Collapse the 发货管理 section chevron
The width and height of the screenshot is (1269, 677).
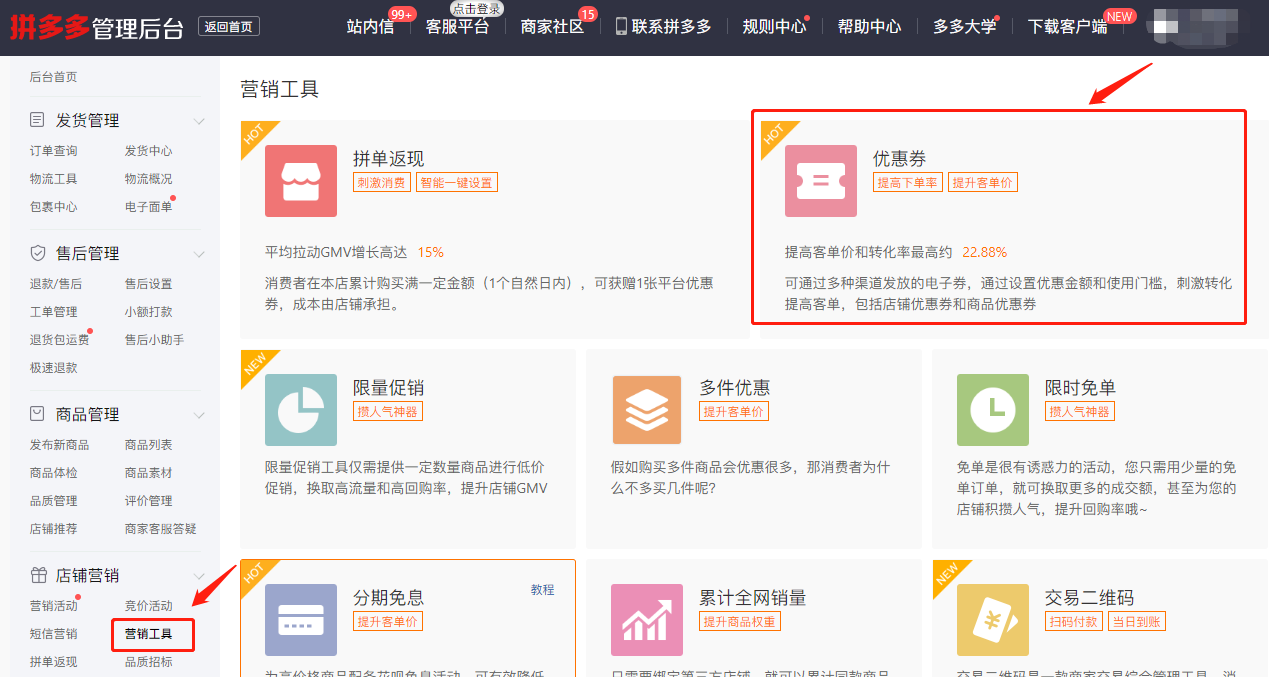[x=199, y=121]
